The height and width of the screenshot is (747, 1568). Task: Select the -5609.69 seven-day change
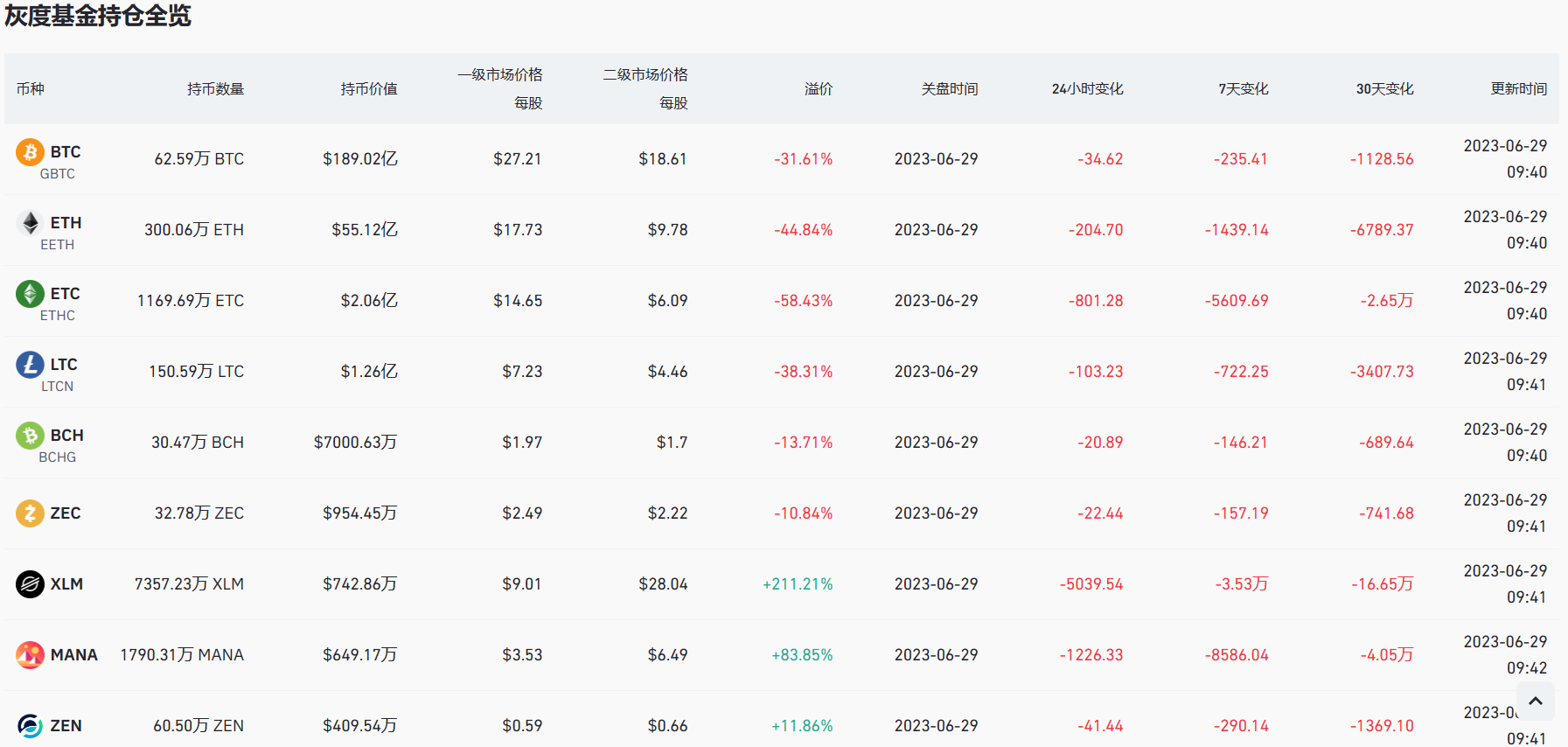coord(1237,301)
